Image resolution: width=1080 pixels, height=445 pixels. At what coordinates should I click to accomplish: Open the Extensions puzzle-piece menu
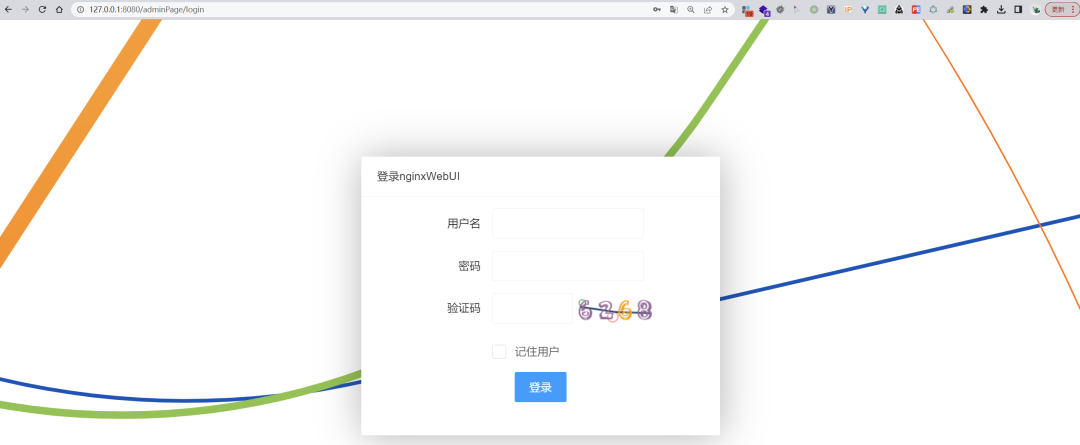click(x=984, y=10)
